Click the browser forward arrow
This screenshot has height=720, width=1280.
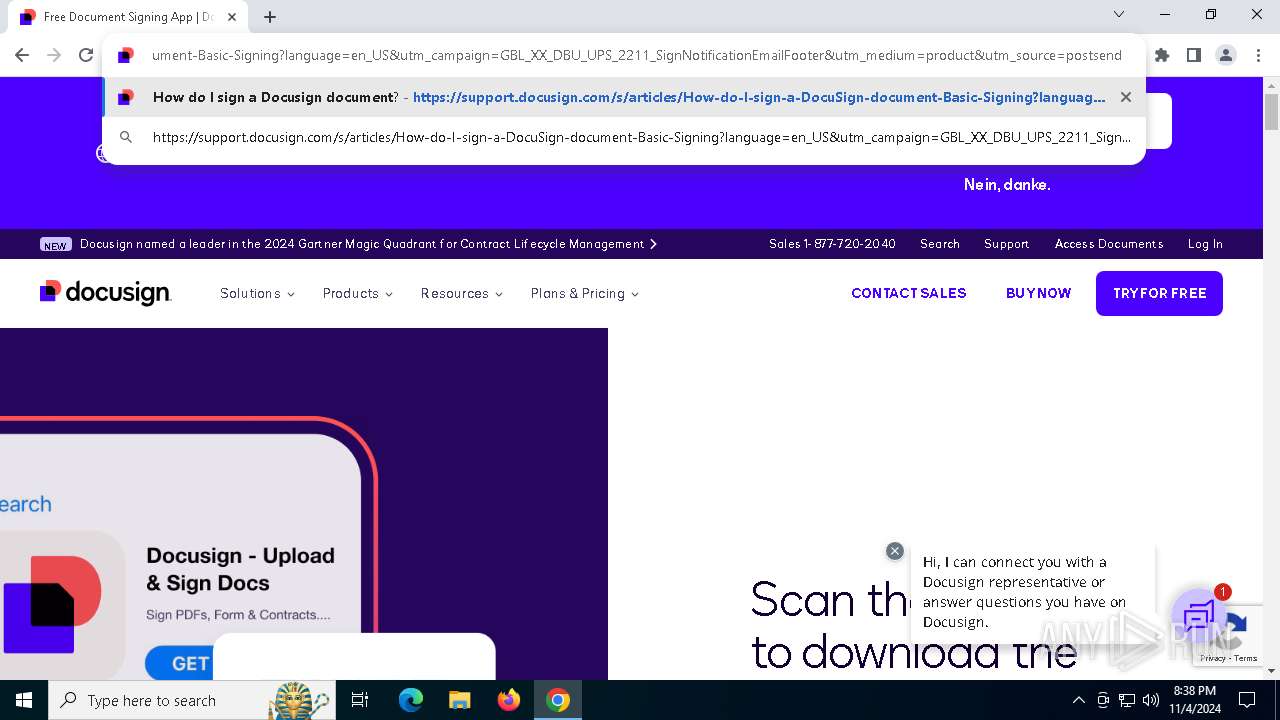point(54,55)
